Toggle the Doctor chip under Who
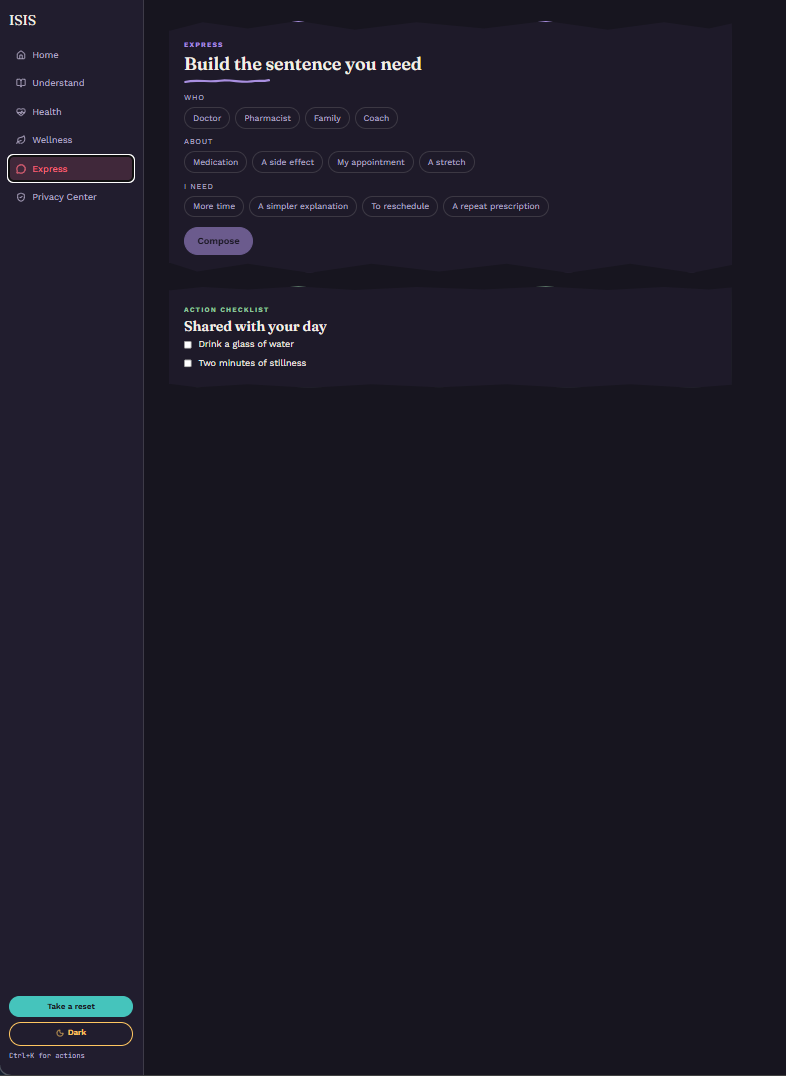The height and width of the screenshot is (1076, 786). tap(207, 118)
